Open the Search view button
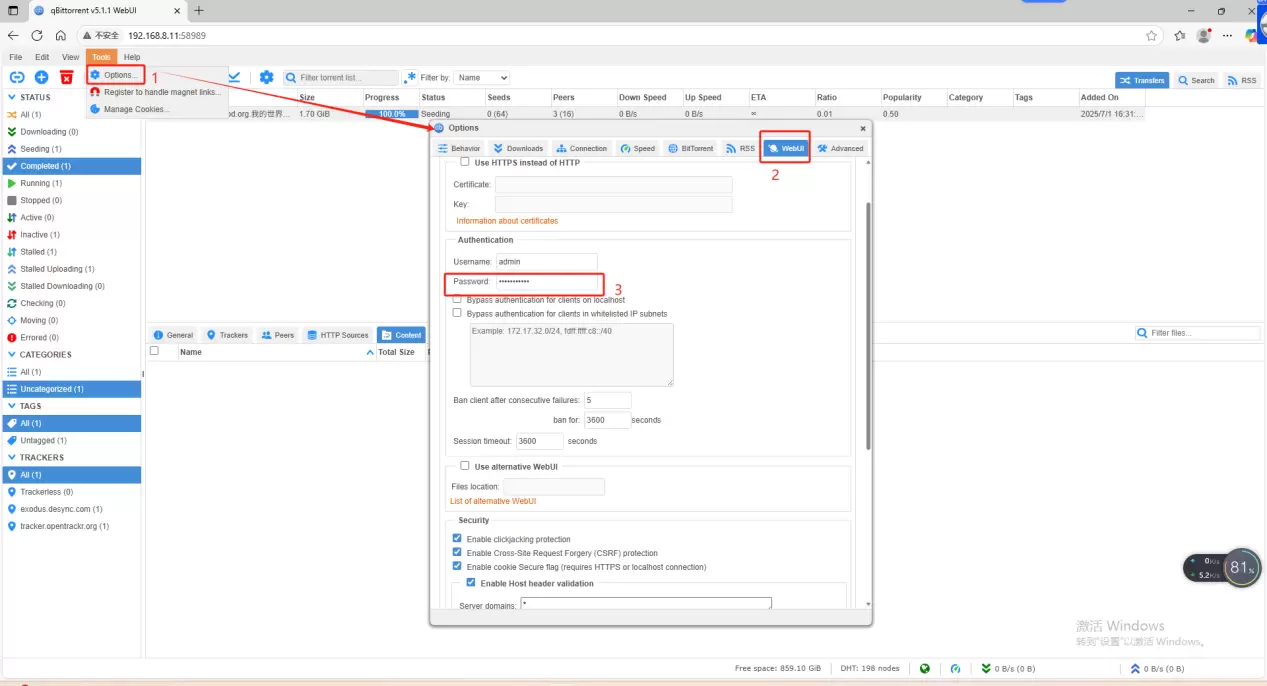 1196,80
